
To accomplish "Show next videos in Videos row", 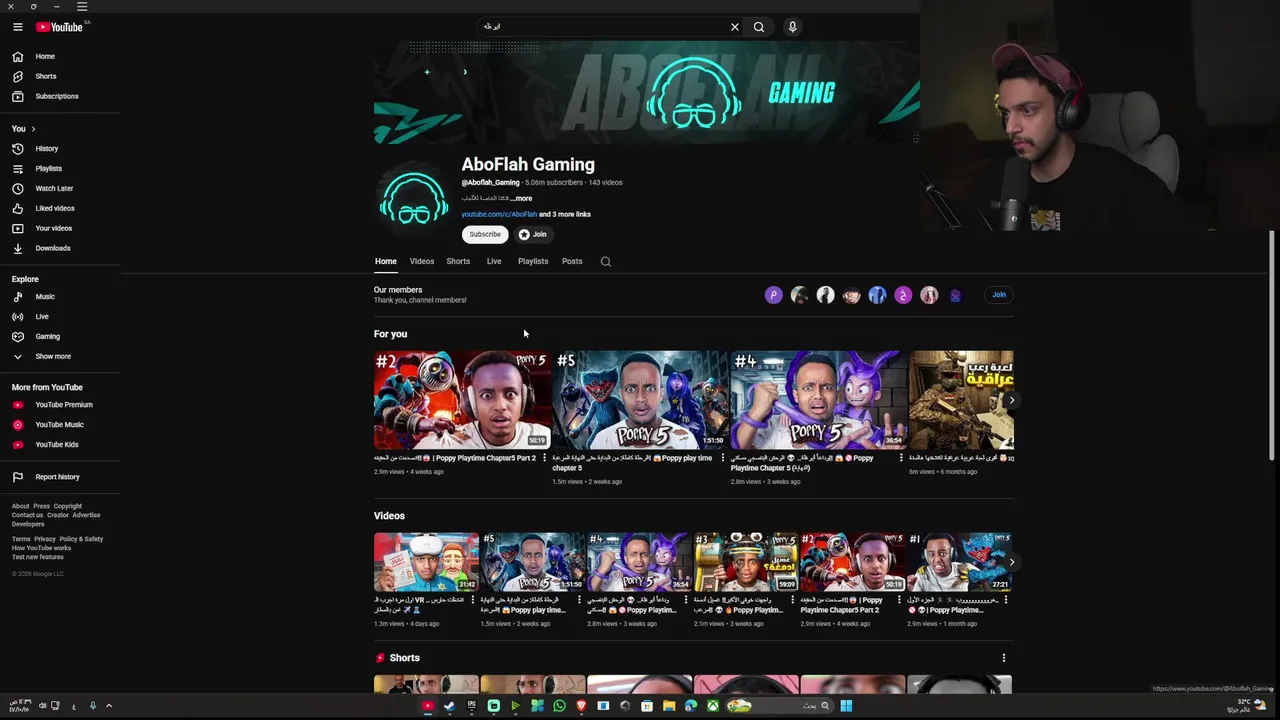I will click(1011, 562).
